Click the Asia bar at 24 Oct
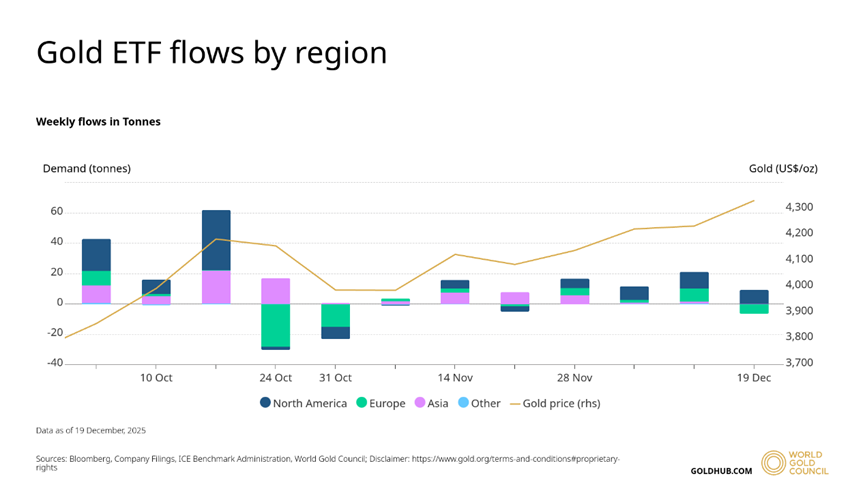The height and width of the screenshot is (487, 865). click(276, 290)
